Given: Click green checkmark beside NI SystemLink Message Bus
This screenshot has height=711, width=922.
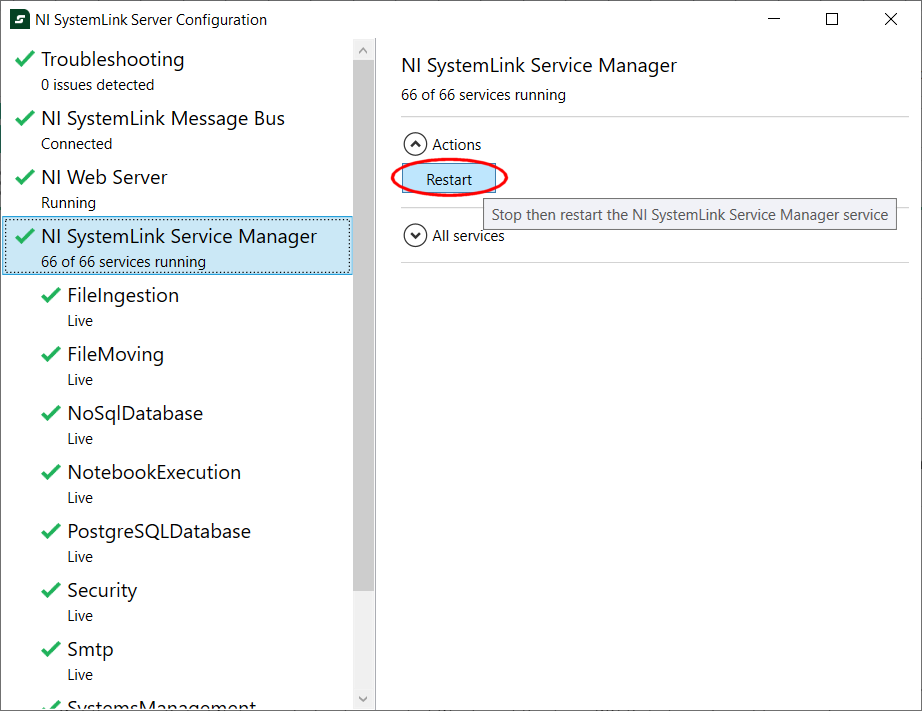Looking at the screenshot, I should [x=25, y=118].
